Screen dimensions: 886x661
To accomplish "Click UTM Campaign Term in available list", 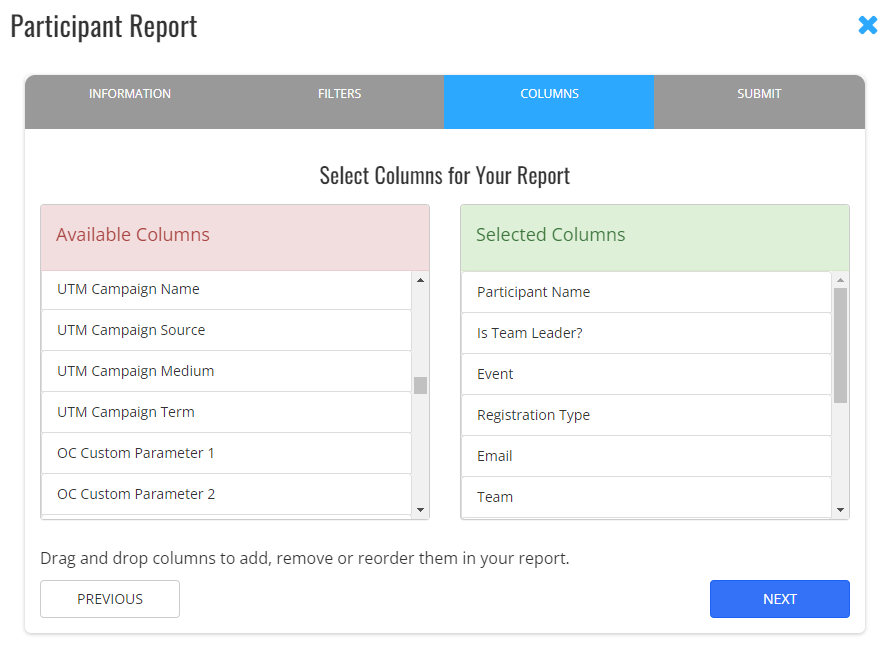I will point(226,412).
